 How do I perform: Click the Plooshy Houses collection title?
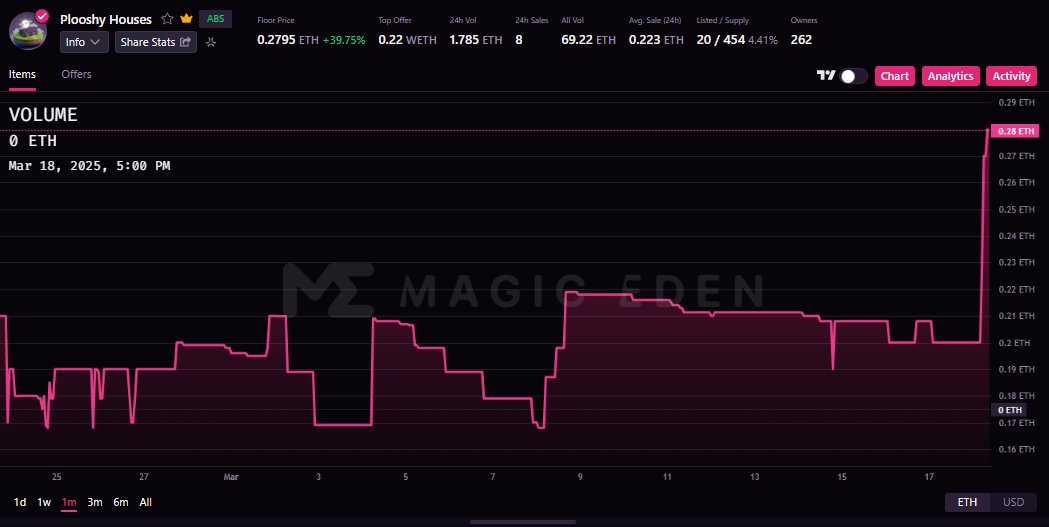(x=106, y=19)
